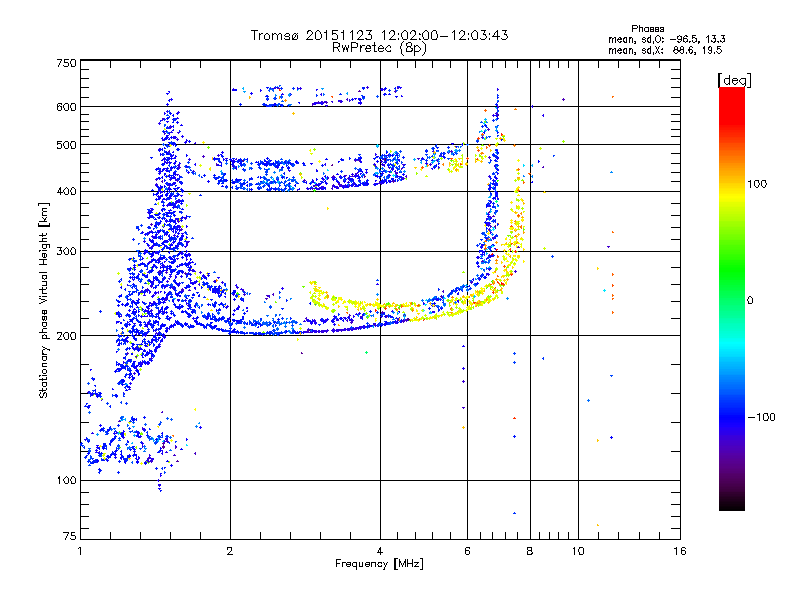Click the y-axis label 'Stationary phase Virtual Height [km]'
This screenshot has width=800, height=600.
click(43, 300)
